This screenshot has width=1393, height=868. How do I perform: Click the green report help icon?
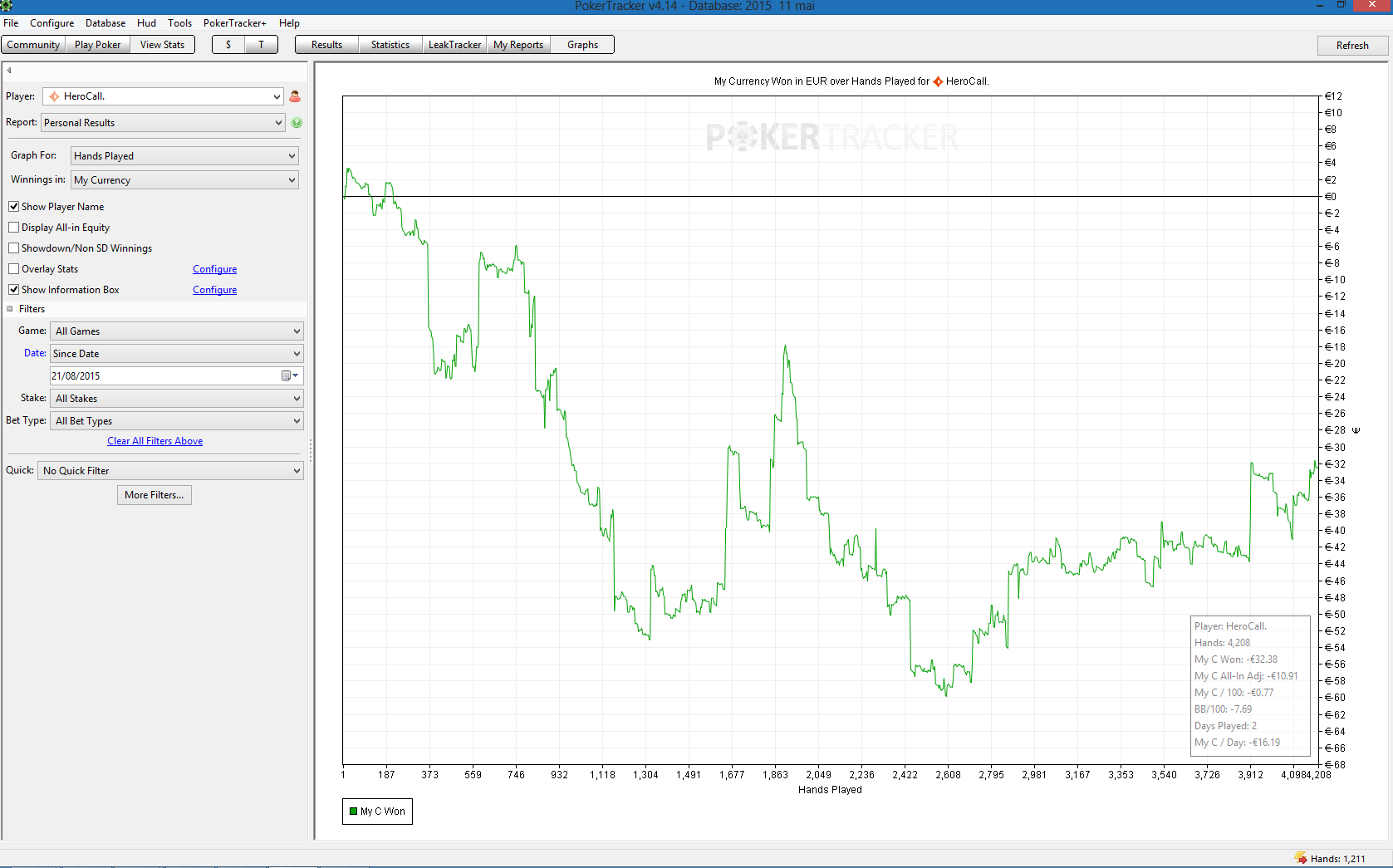[297, 123]
